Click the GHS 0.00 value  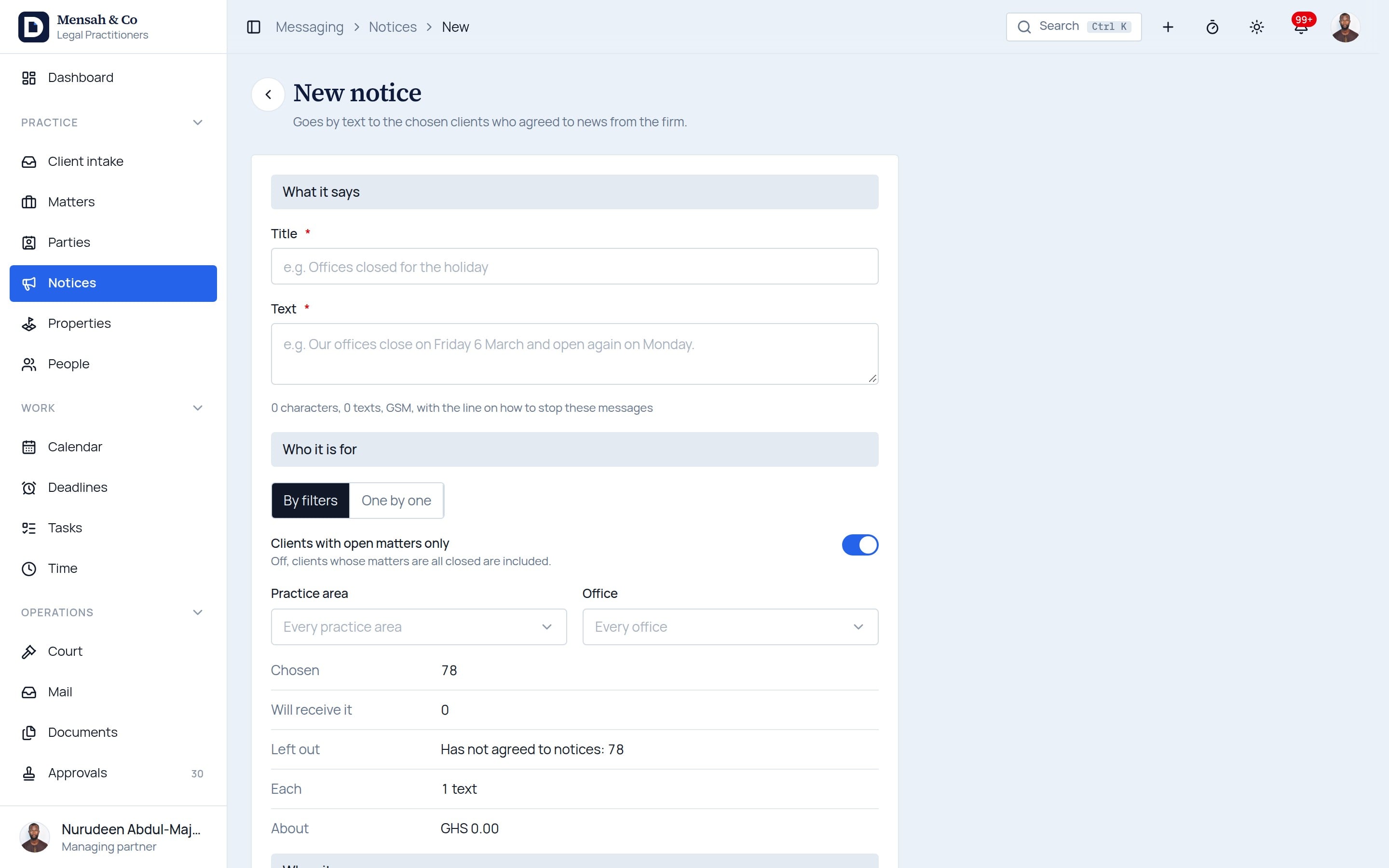tap(469, 828)
